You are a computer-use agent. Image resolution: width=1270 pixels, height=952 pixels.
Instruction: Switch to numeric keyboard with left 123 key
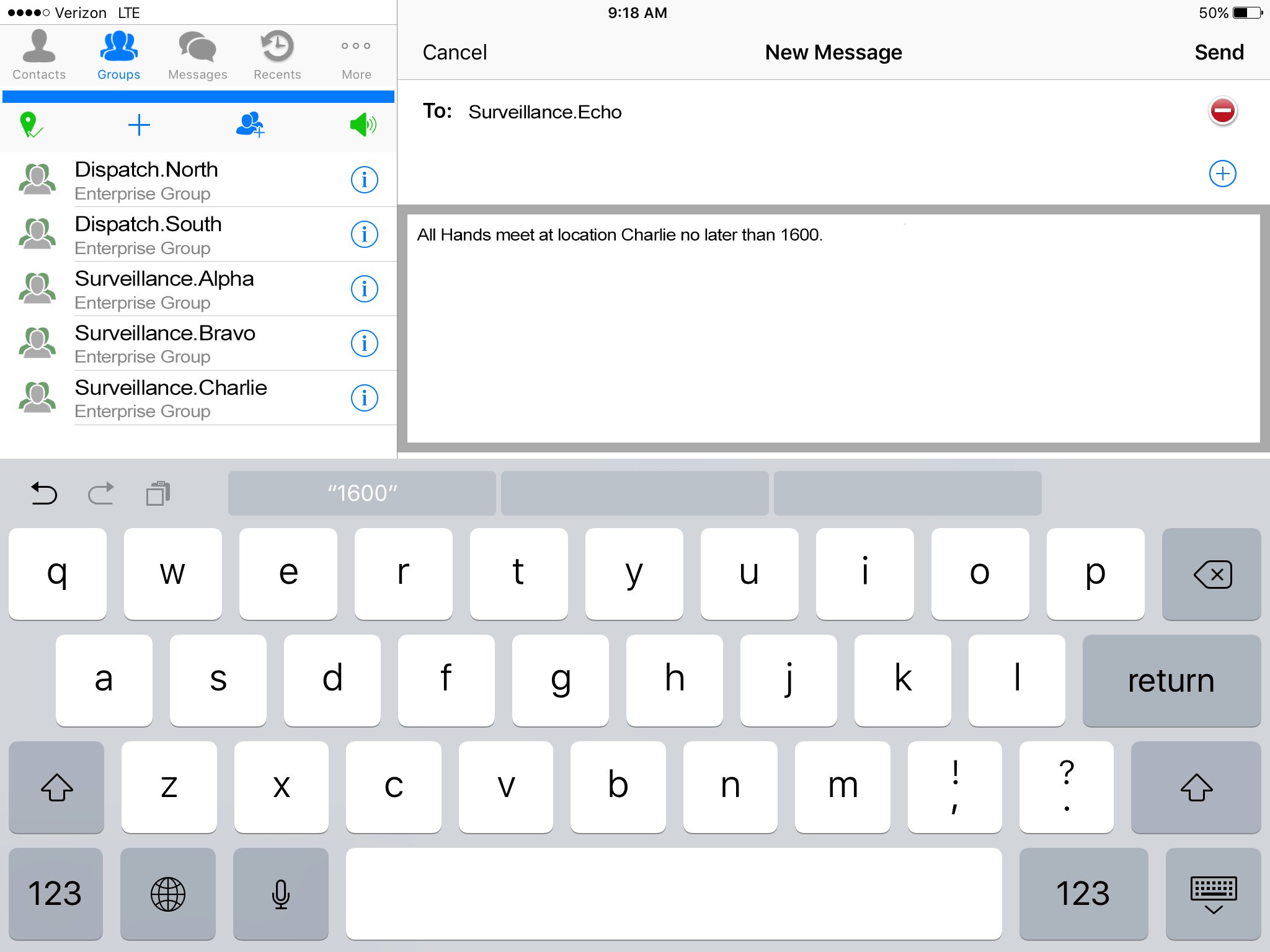tap(55, 893)
